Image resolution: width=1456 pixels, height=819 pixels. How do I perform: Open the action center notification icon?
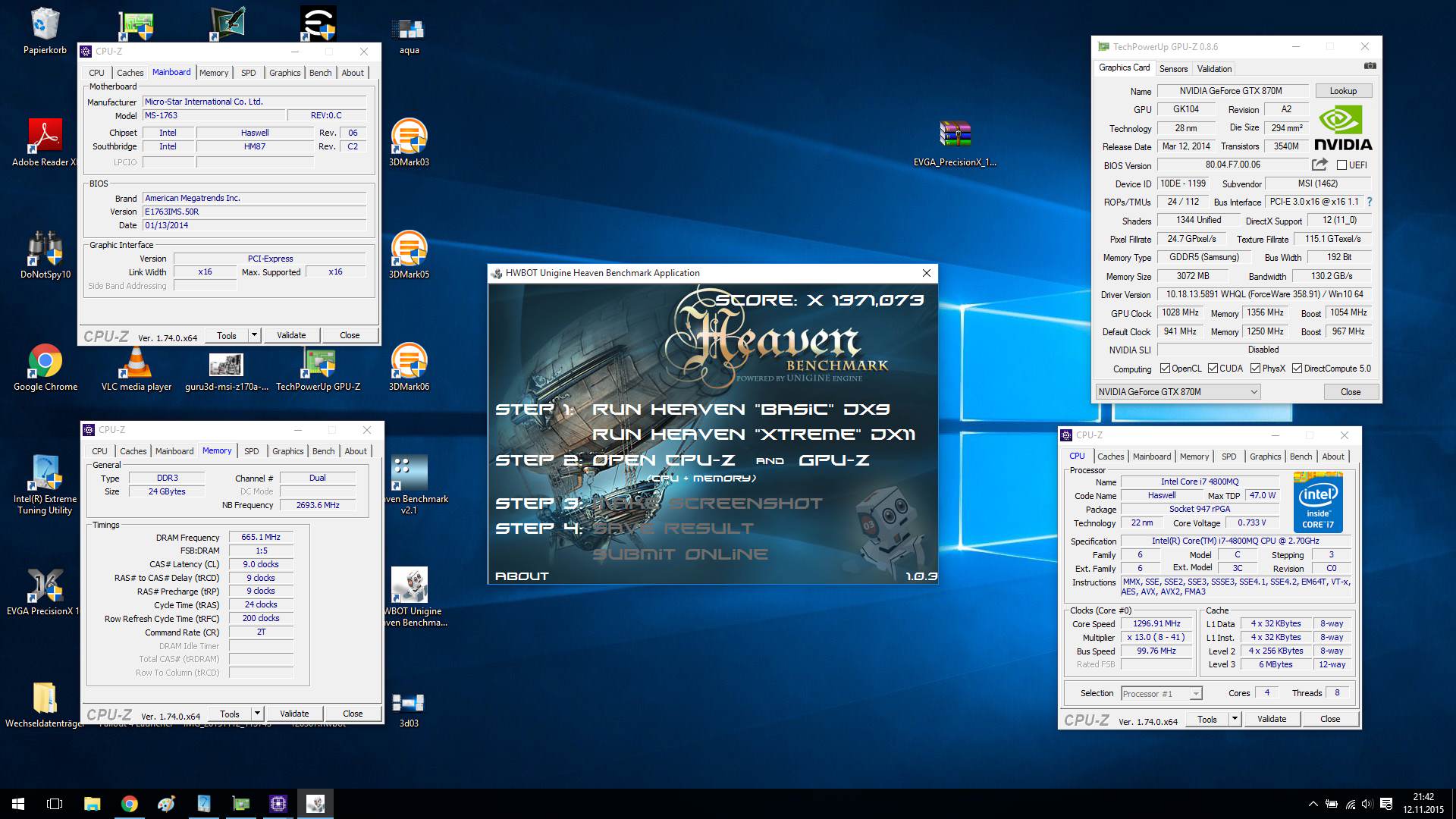pyautogui.click(x=1386, y=804)
